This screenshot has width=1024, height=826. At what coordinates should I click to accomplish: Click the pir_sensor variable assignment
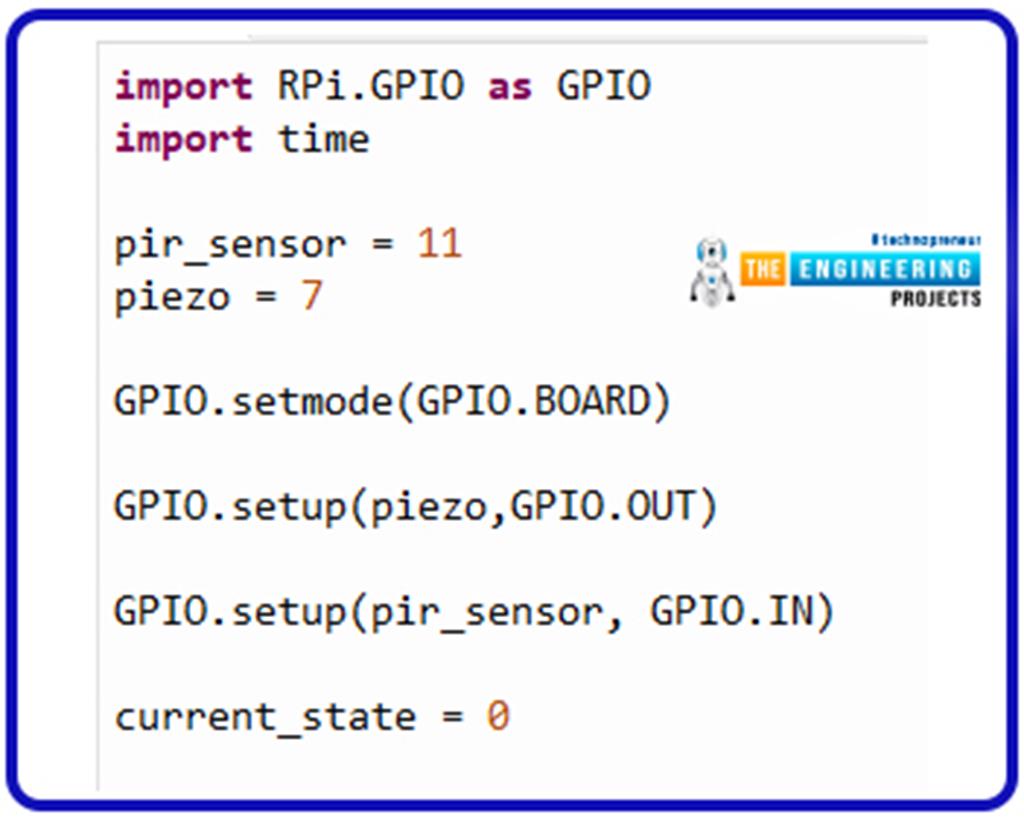pos(230,245)
